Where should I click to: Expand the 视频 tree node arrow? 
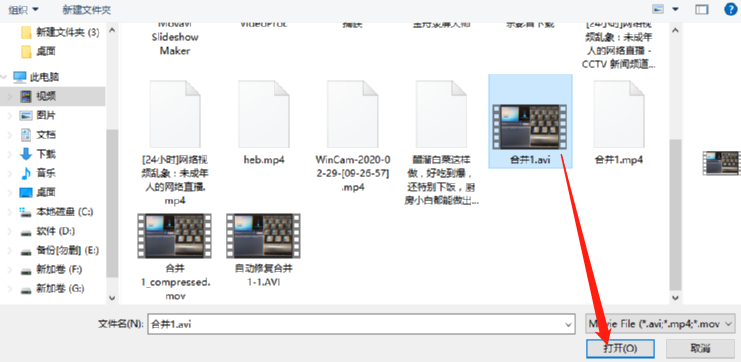tap(10, 96)
